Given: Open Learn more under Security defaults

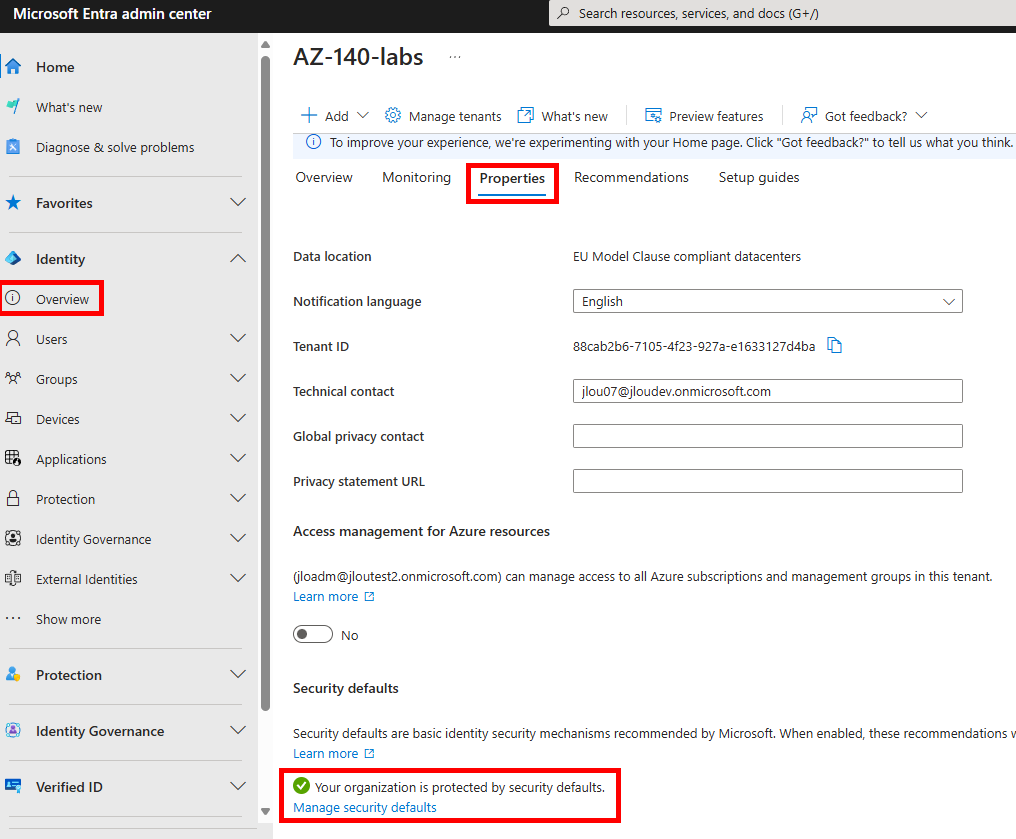Looking at the screenshot, I should tap(334, 753).
